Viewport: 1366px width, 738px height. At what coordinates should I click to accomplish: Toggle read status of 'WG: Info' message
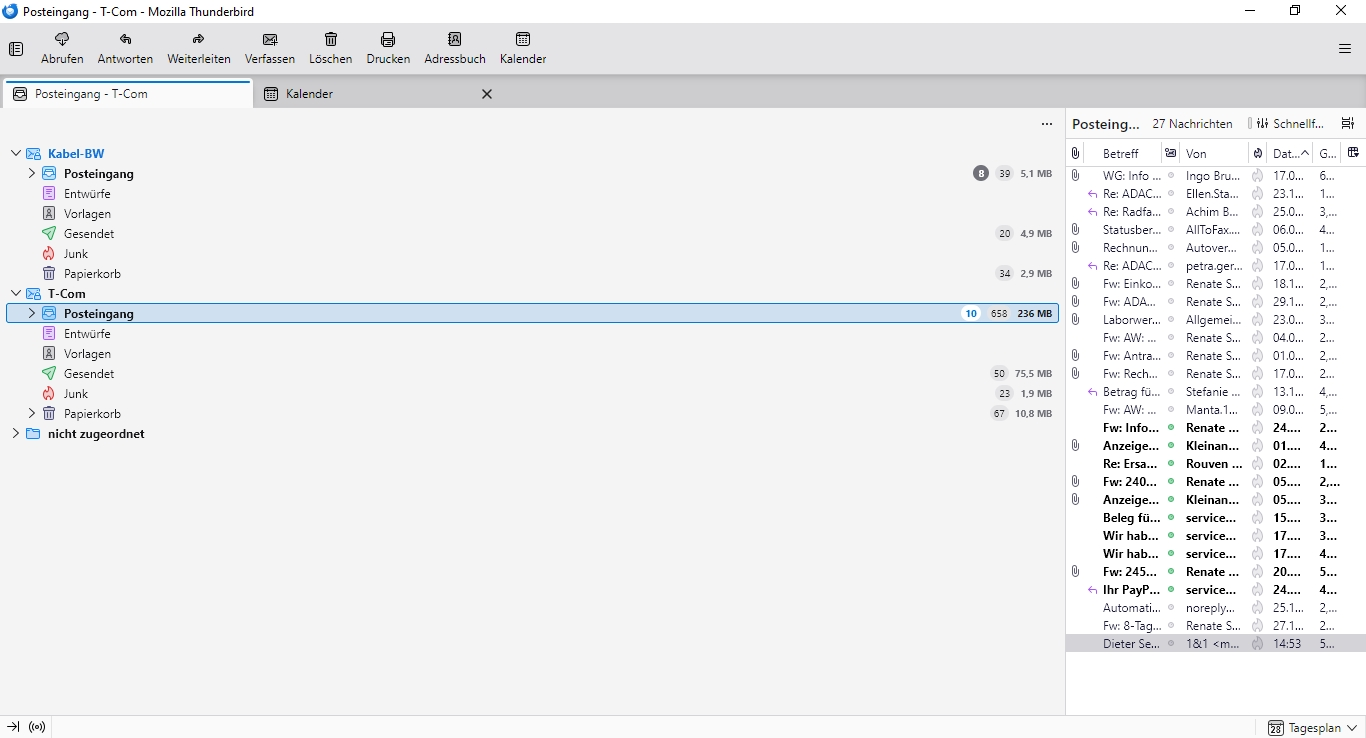click(1170, 176)
